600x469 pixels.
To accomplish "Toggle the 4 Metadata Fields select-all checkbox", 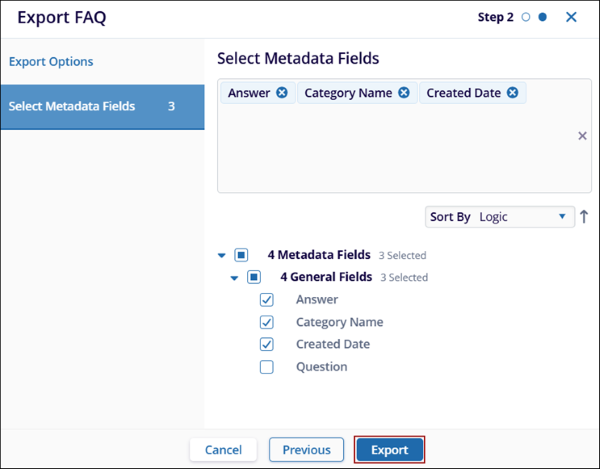I will coord(241,255).
